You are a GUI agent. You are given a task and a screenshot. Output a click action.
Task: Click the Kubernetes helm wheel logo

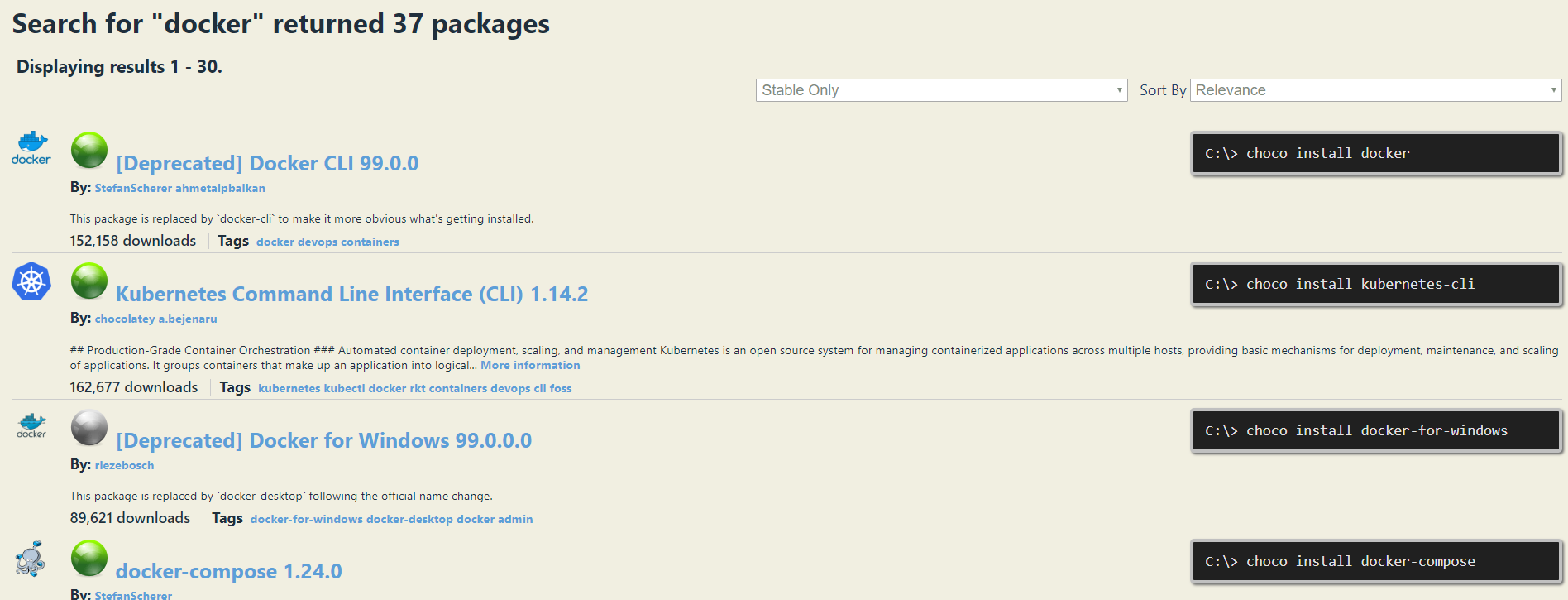tap(31, 281)
